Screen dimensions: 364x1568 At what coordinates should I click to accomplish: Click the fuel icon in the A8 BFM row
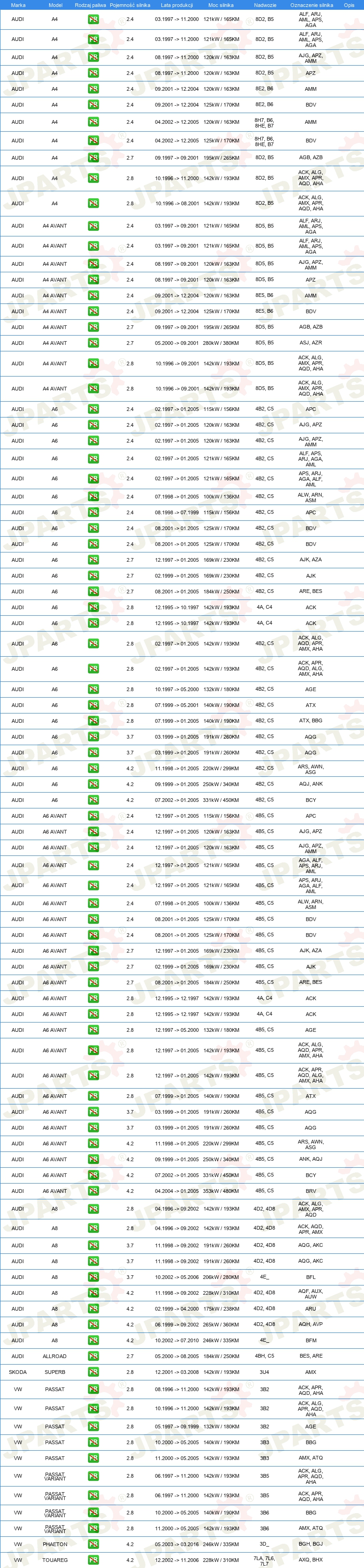click(x=93, y=1340)
